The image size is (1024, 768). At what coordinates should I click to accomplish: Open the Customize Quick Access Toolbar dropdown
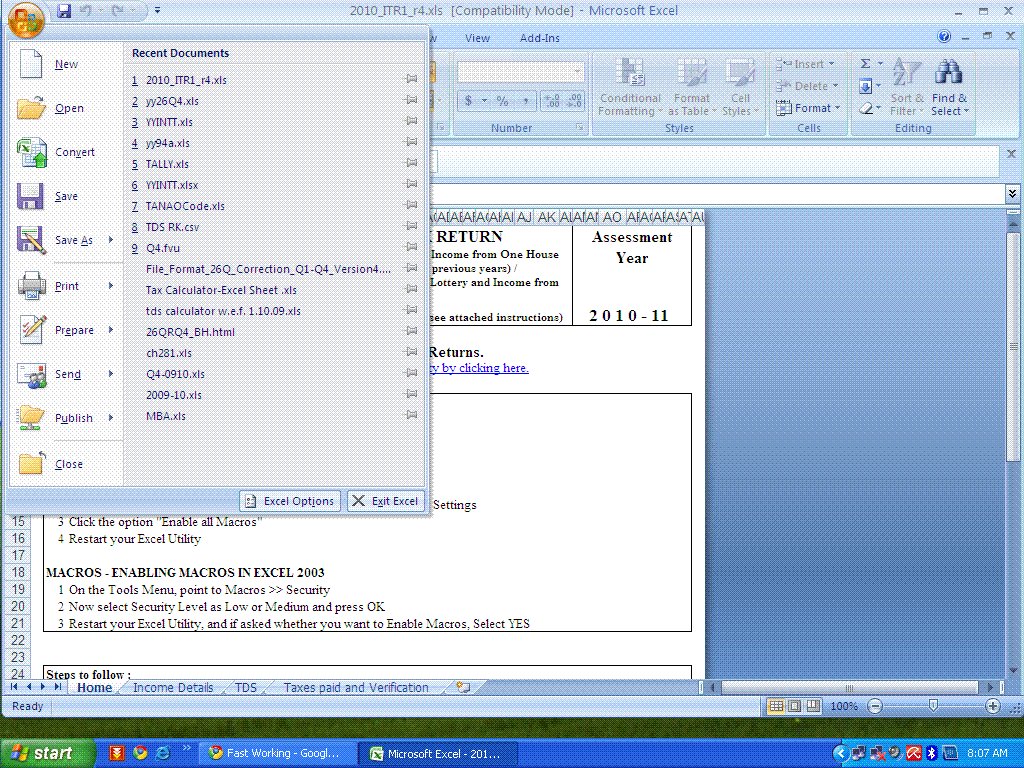[x=157, y=10]
